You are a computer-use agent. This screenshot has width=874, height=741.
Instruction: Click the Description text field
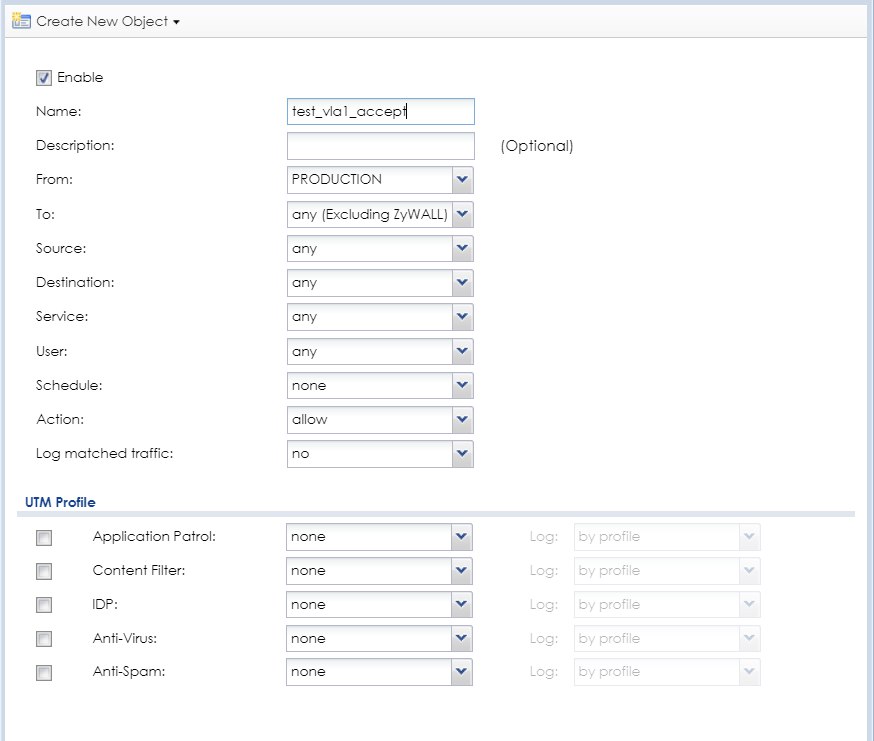pos(380,146)
